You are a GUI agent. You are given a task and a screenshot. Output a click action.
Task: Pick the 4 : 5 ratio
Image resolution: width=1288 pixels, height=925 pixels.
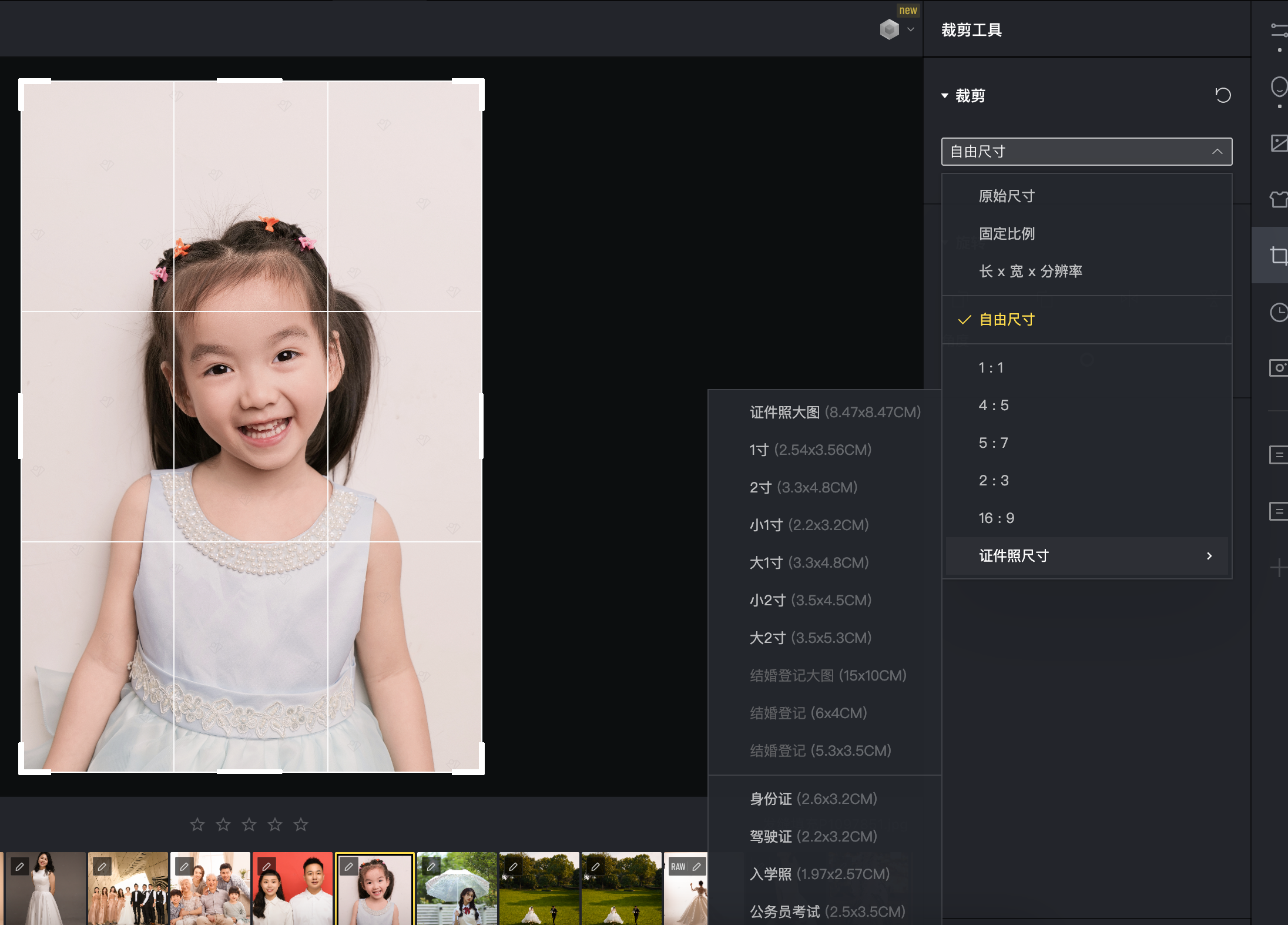click(x=1086, y=405)
